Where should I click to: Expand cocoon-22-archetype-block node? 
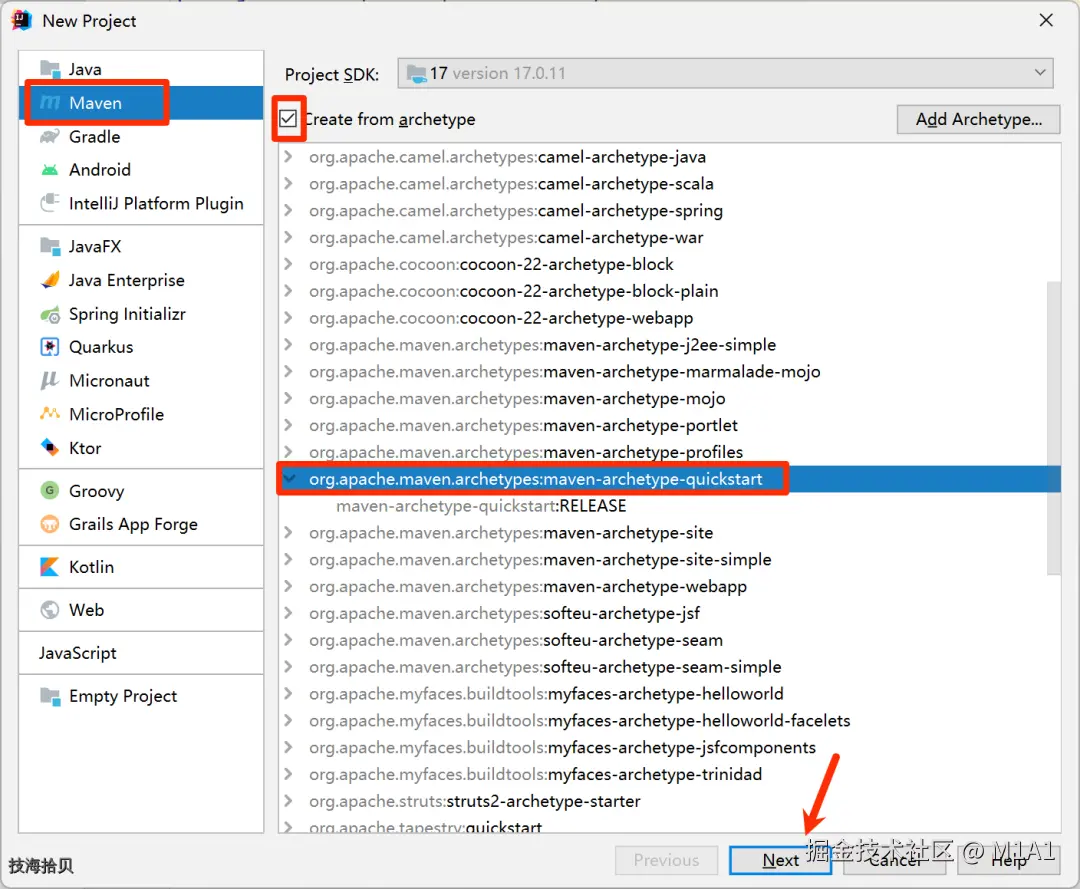(x=289, y=264)
